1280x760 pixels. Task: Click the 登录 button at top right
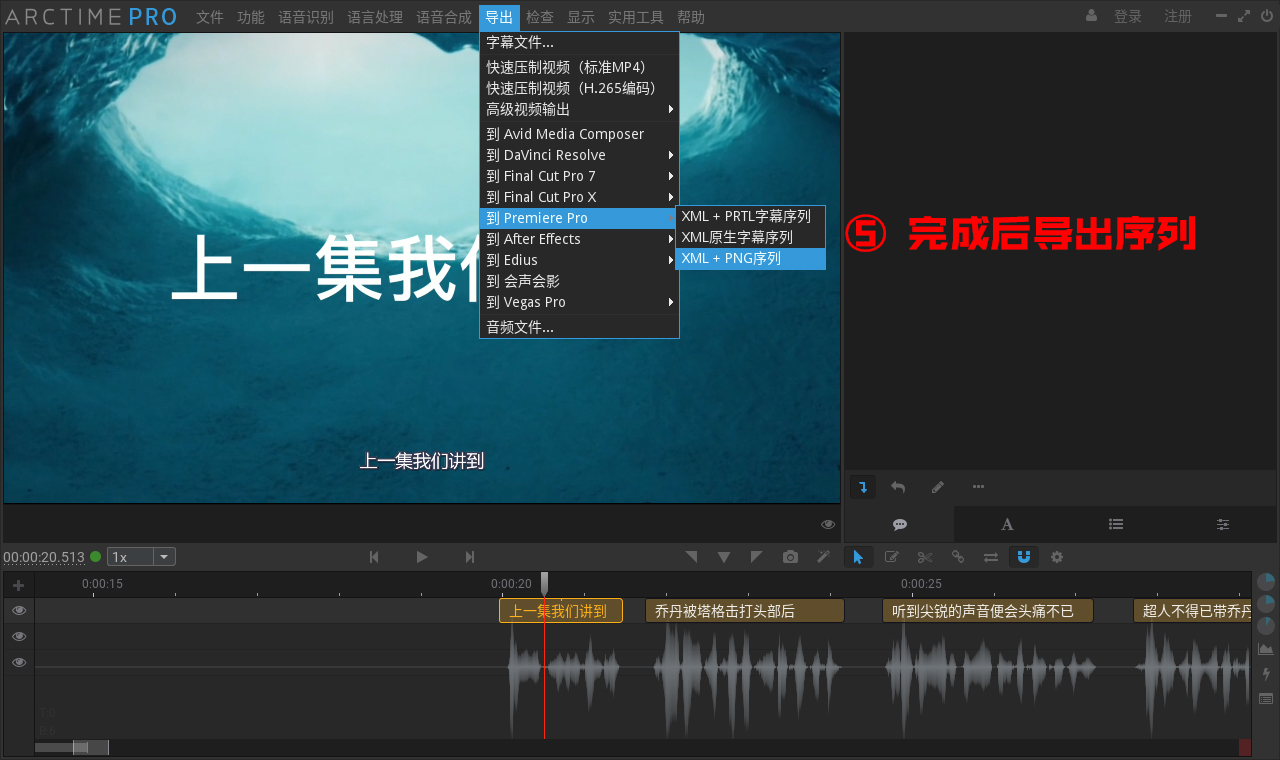[x=1127, y=16]
